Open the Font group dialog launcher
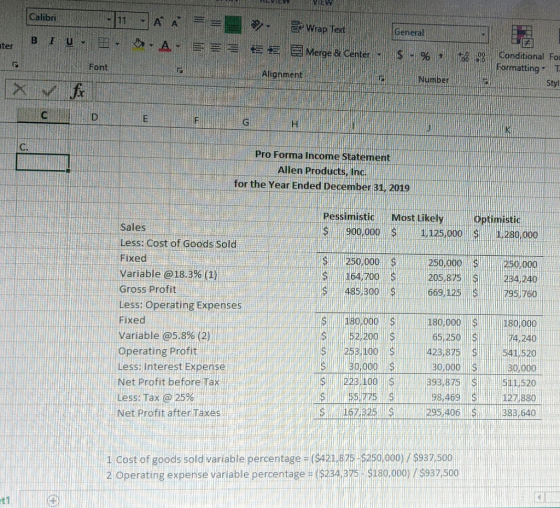Screen dimensions: 560x508 (x=181, y=70)
